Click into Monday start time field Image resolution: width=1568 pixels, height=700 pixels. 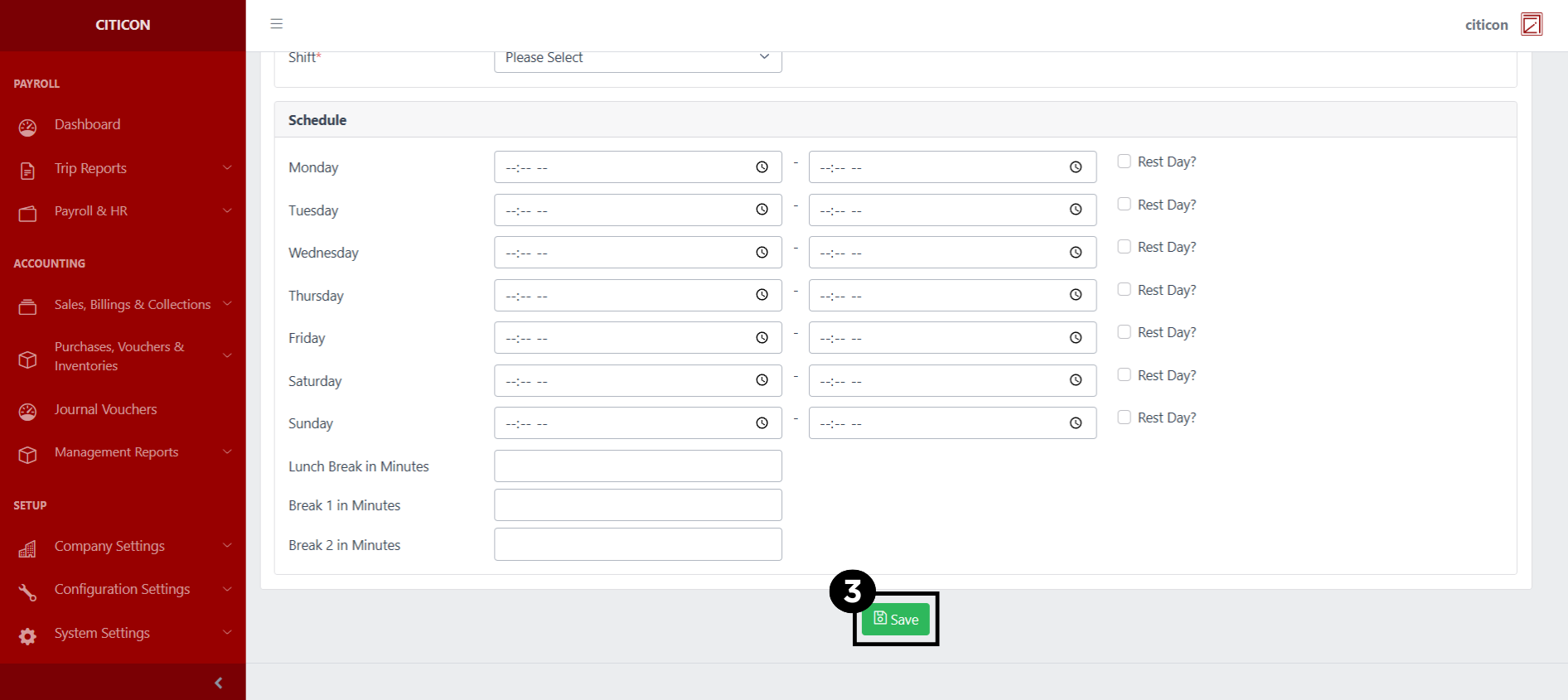point(638,167)
